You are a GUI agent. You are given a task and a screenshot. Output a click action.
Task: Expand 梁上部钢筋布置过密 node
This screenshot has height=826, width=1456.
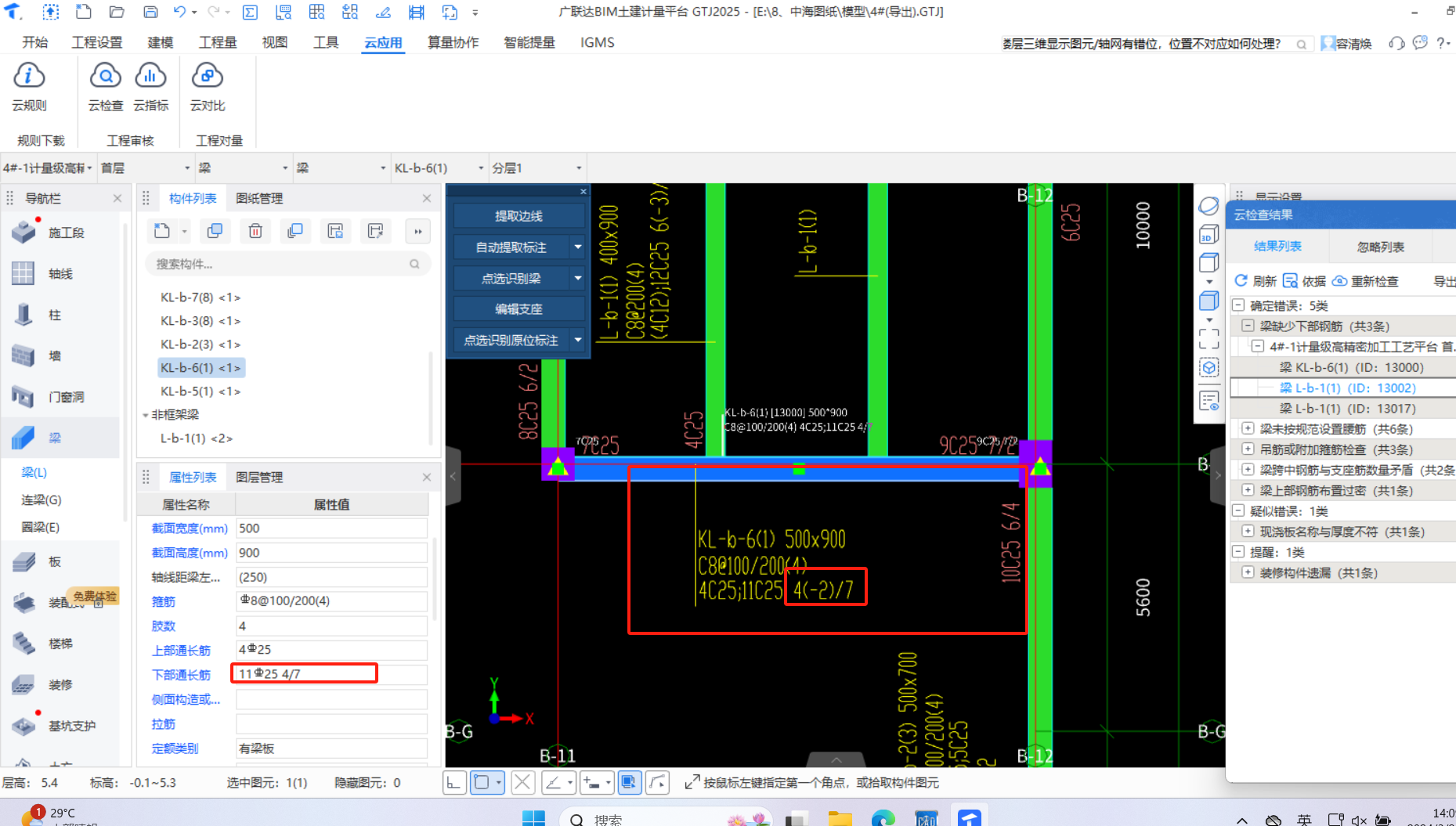[x=1248, y=490]
